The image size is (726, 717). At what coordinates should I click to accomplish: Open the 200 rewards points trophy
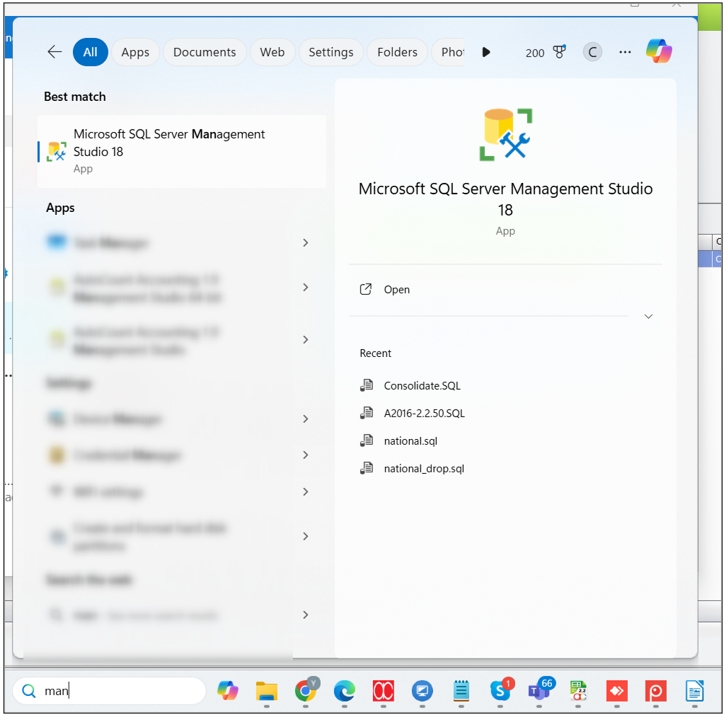click(x=545, y=52)
